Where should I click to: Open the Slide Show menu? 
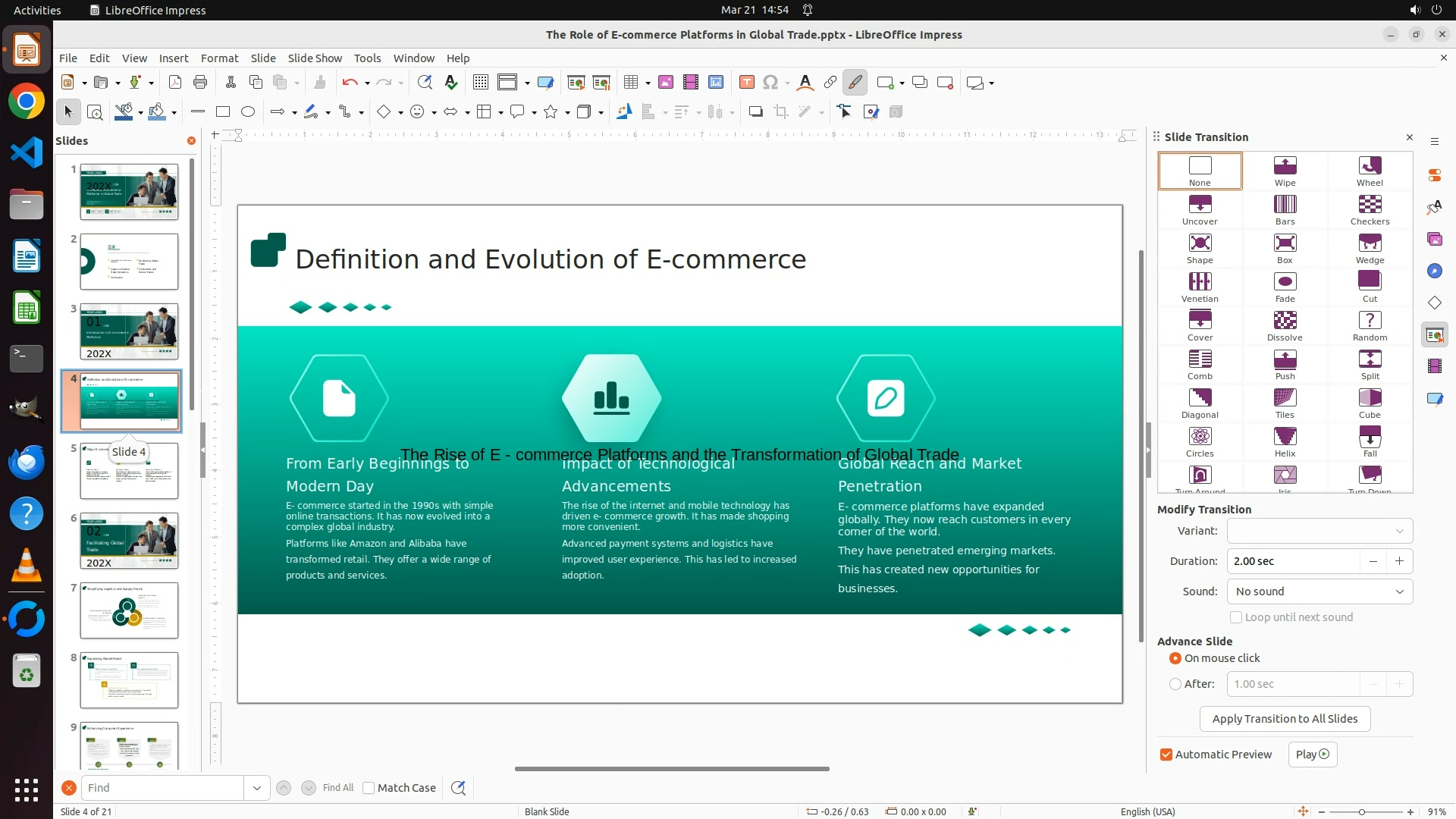(x=315, y=58)
